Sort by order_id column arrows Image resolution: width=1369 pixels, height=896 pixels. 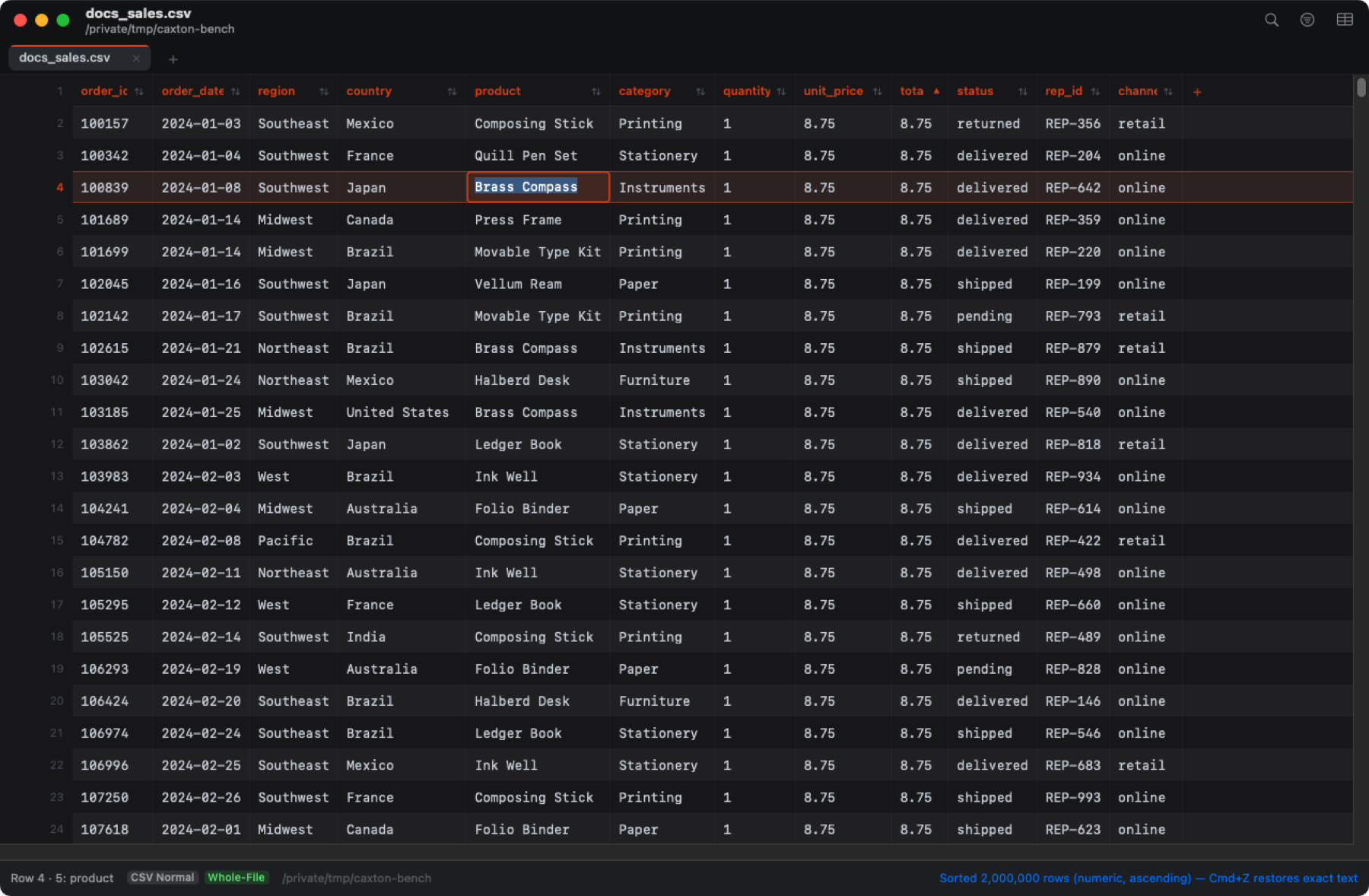tap(139, 91)
